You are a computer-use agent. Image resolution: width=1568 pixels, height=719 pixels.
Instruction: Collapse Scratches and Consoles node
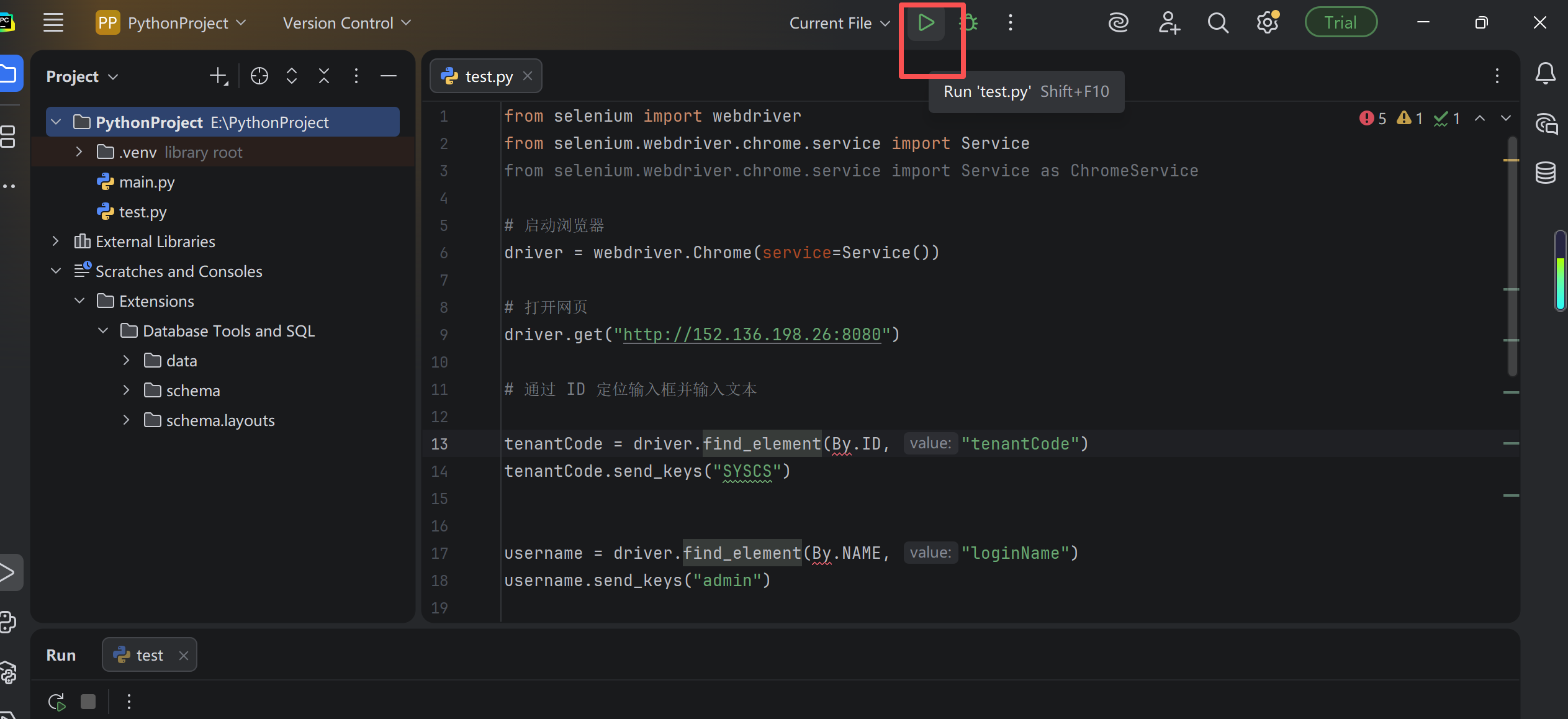(x=56, y=271)
